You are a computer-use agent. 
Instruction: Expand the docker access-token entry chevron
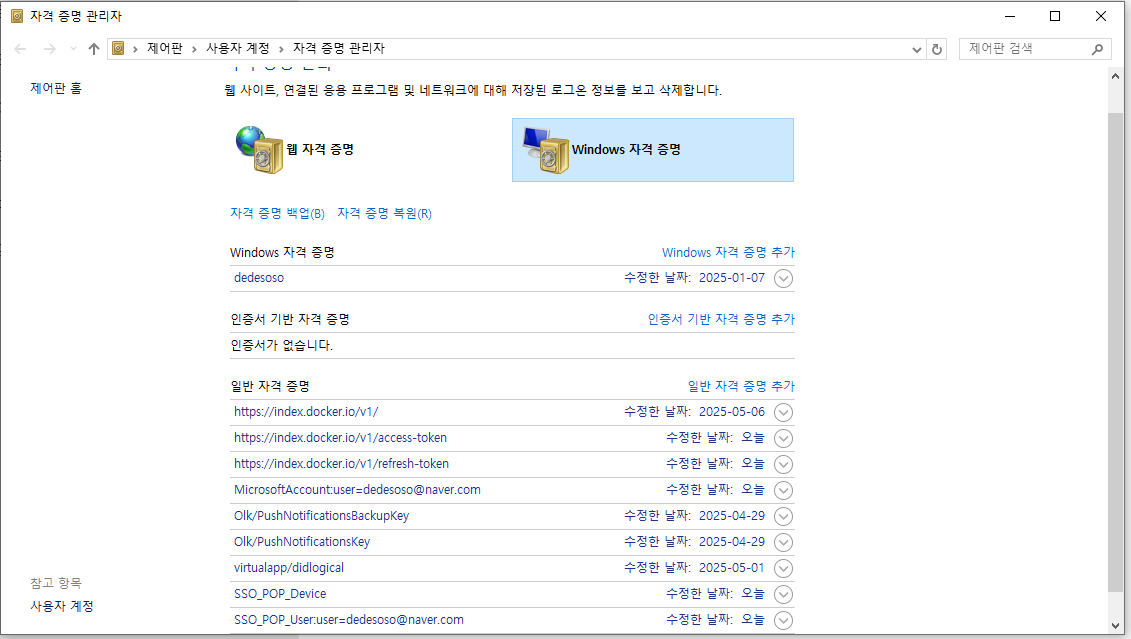click(x=783, y=439)
